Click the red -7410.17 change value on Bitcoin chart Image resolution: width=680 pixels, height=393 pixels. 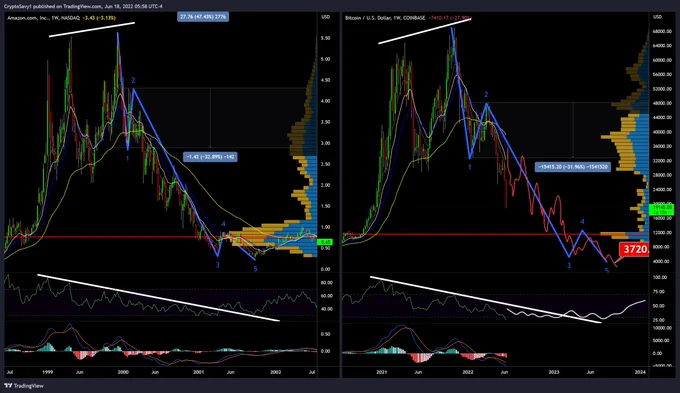click(449, 18)
